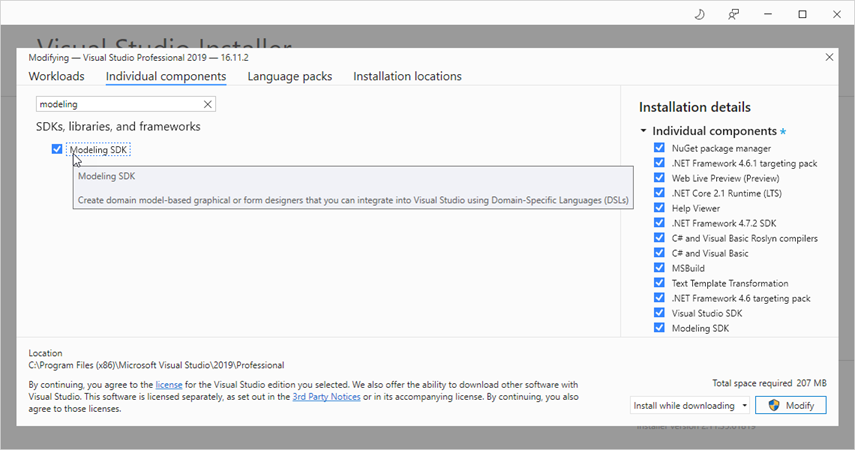Open the Language packs tab

(x=290, y=76)
